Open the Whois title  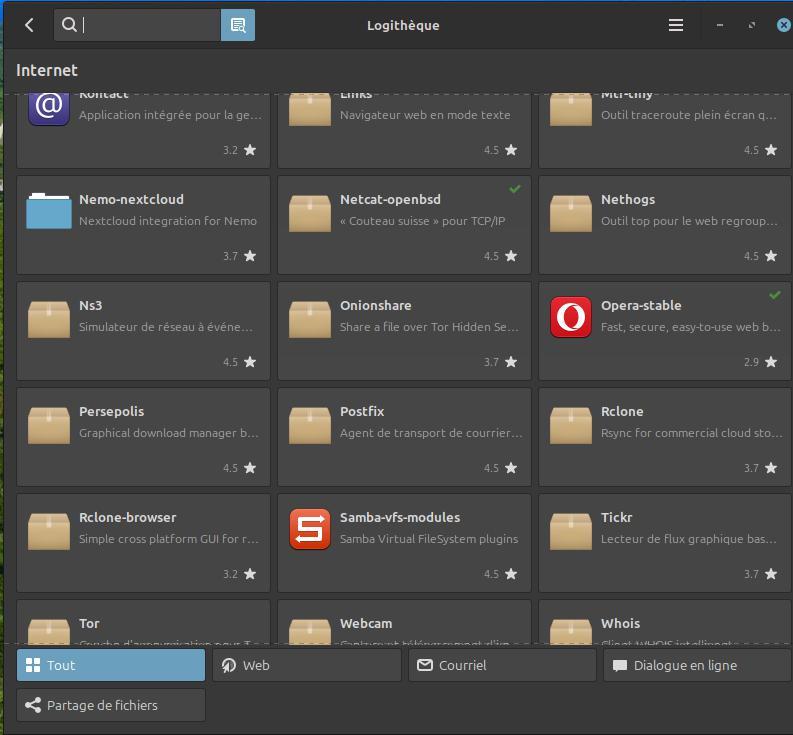coord(620,623)
